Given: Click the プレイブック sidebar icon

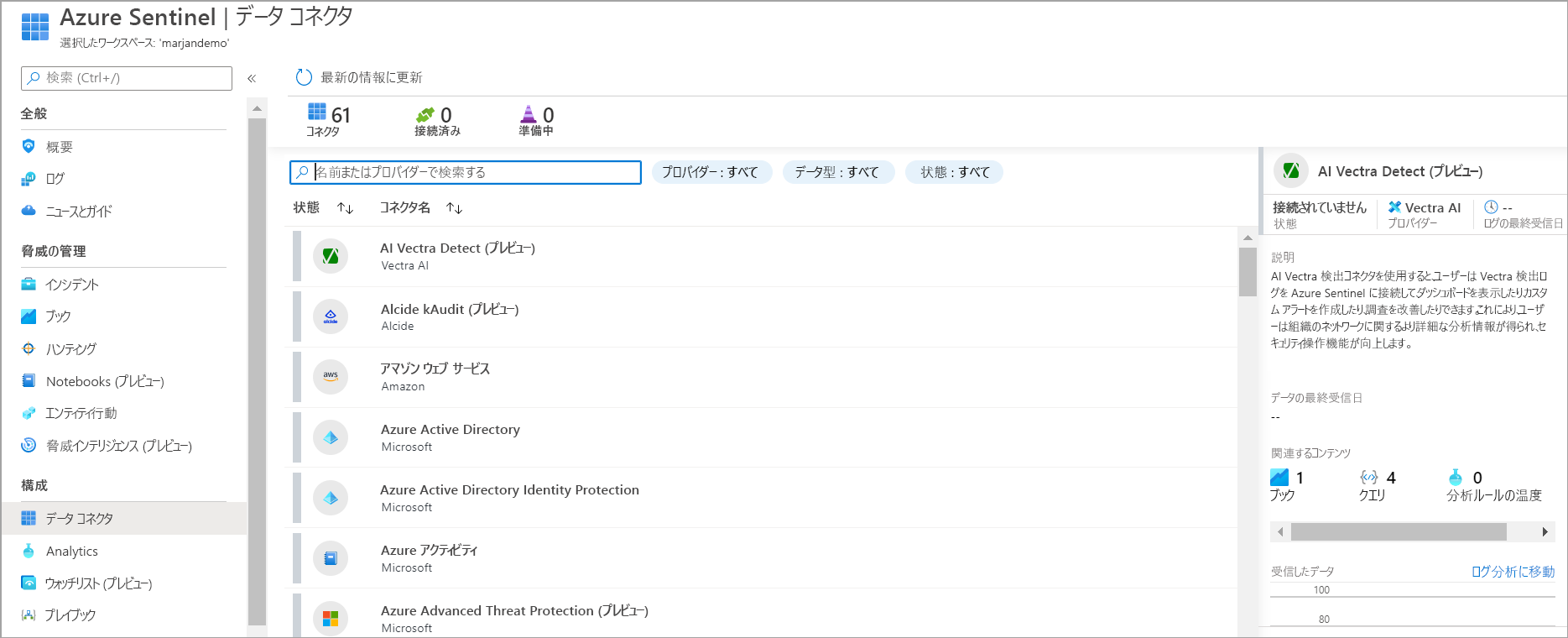Looking at the screenshot, I should point(29,614).
